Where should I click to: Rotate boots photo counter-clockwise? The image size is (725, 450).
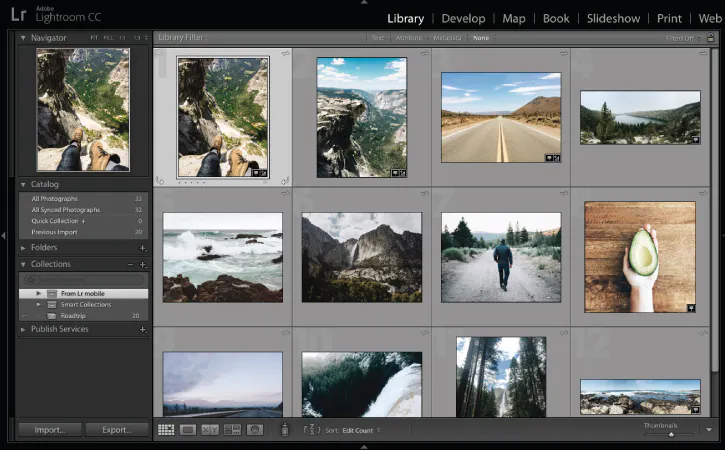pyautogui.click(x=160, y=180)
